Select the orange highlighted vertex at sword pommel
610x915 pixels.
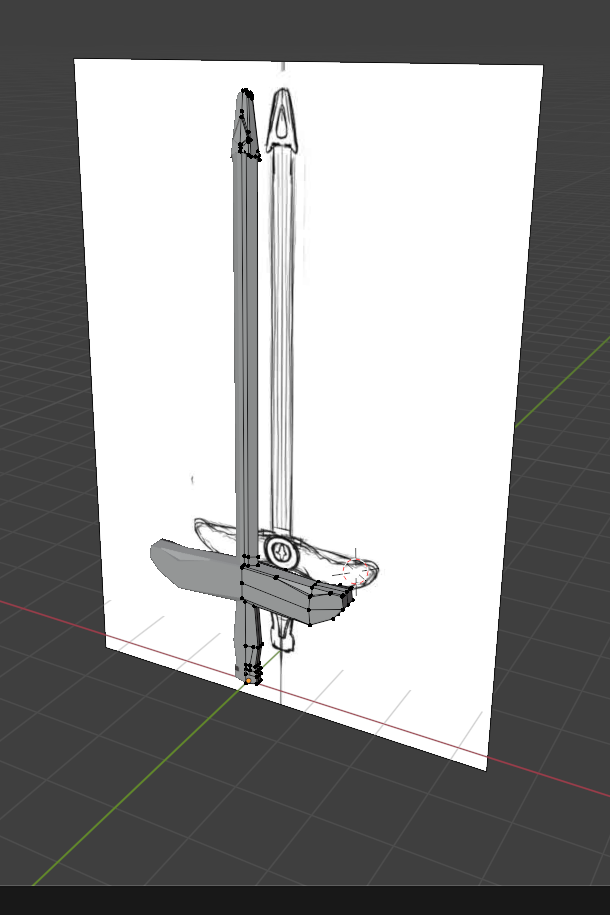[249, 680]
